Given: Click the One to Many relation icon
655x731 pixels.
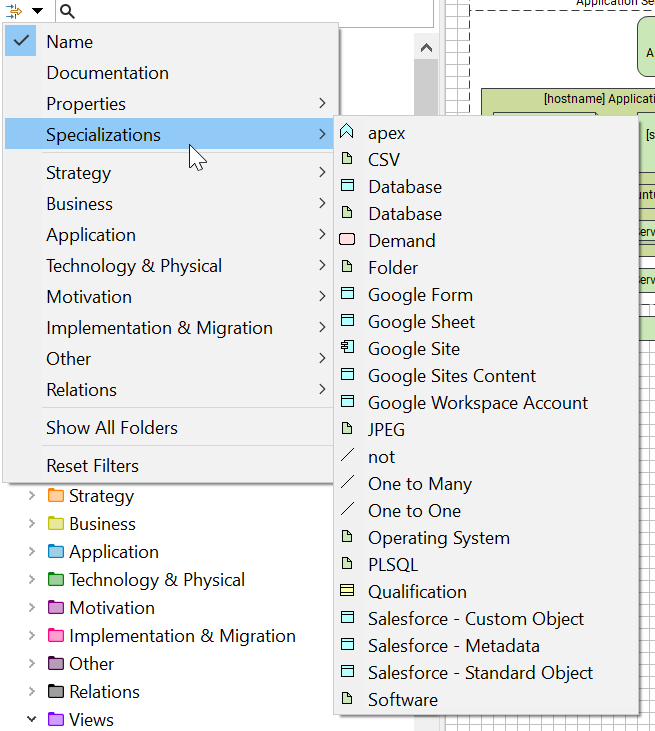Looking at the screenshot, I should (347, 483).
